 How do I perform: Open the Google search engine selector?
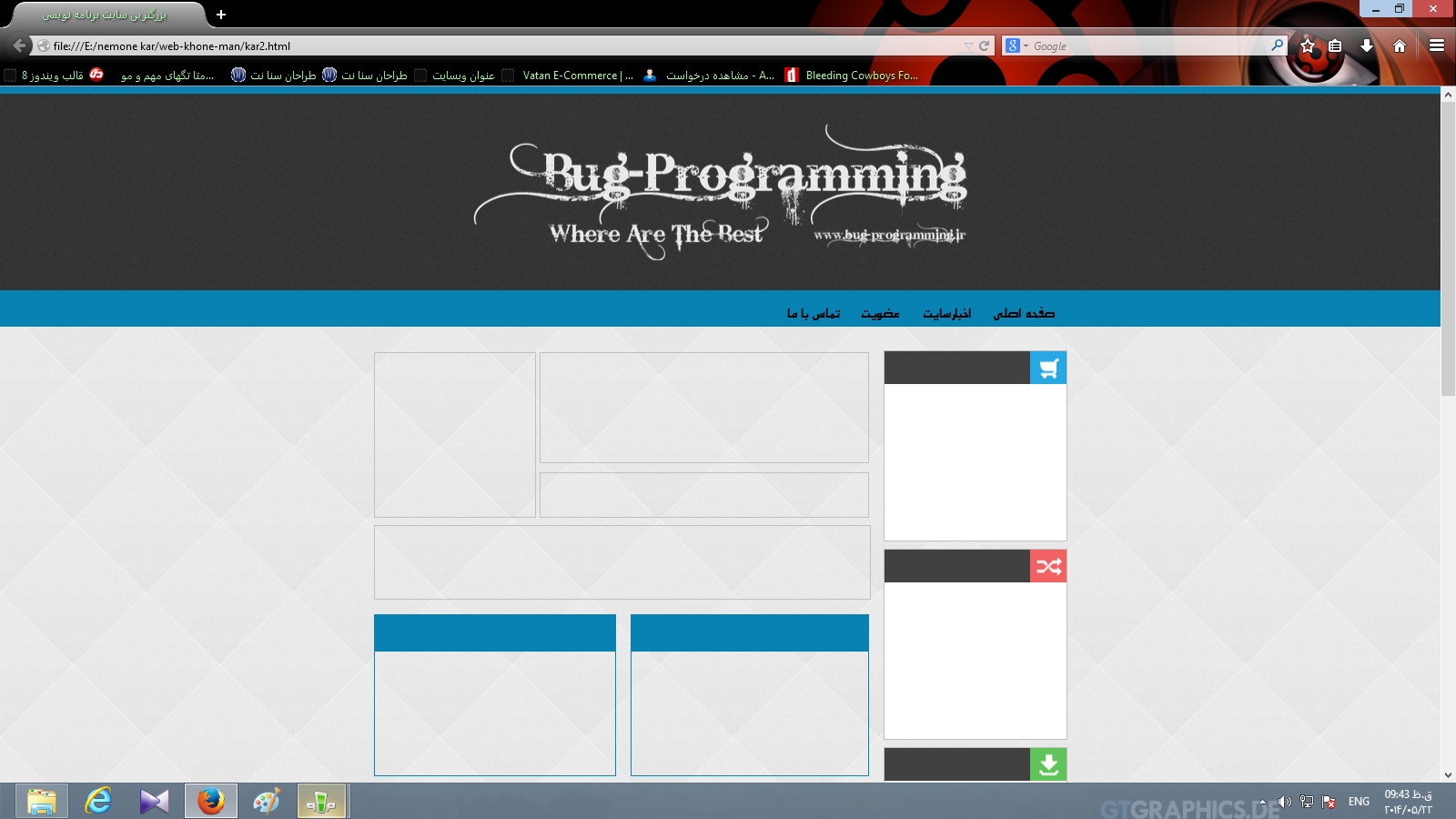click(x=1016, y=45)
